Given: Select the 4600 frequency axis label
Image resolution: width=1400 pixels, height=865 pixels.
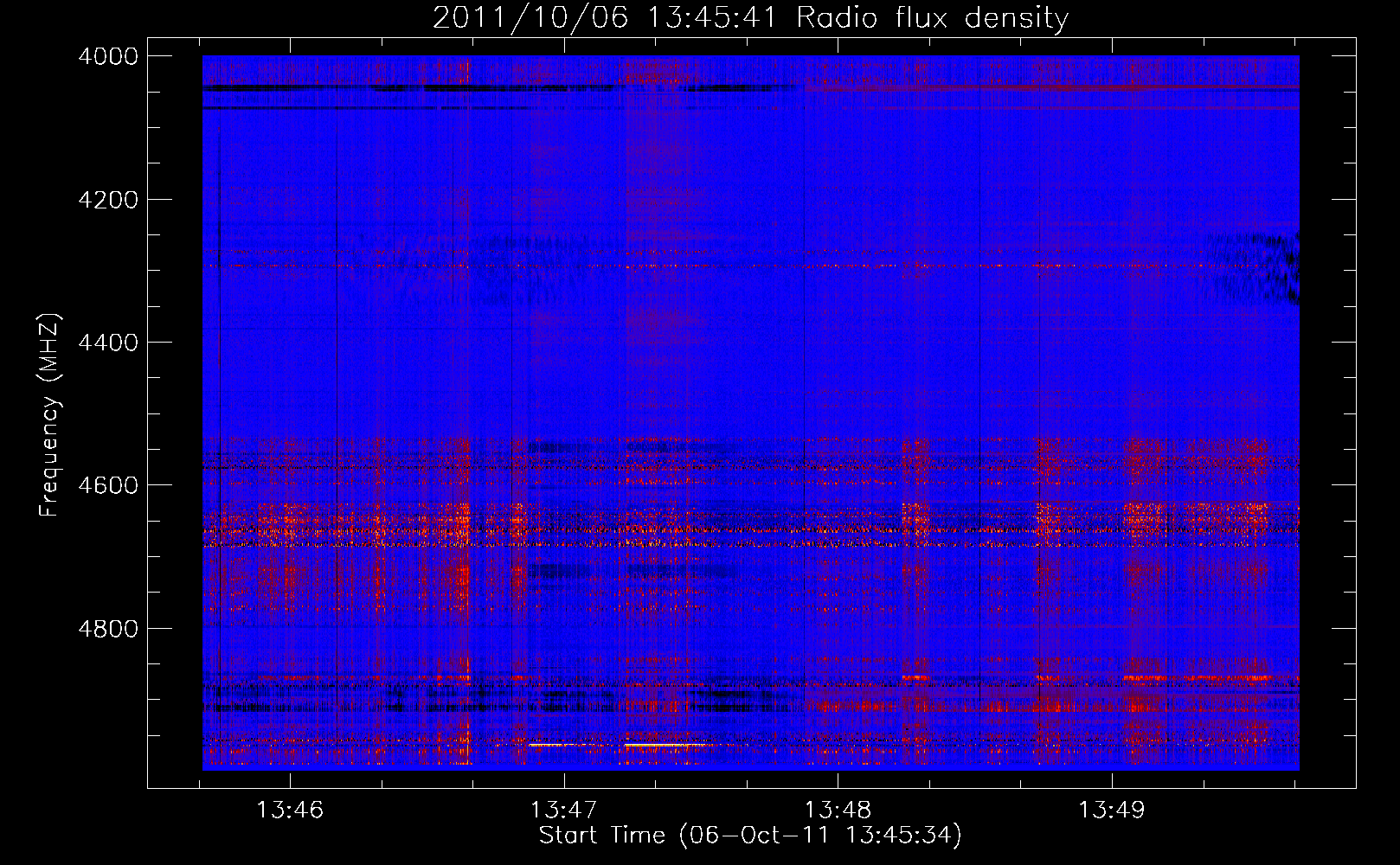Looking at the screenshot, I should point(108,485).
